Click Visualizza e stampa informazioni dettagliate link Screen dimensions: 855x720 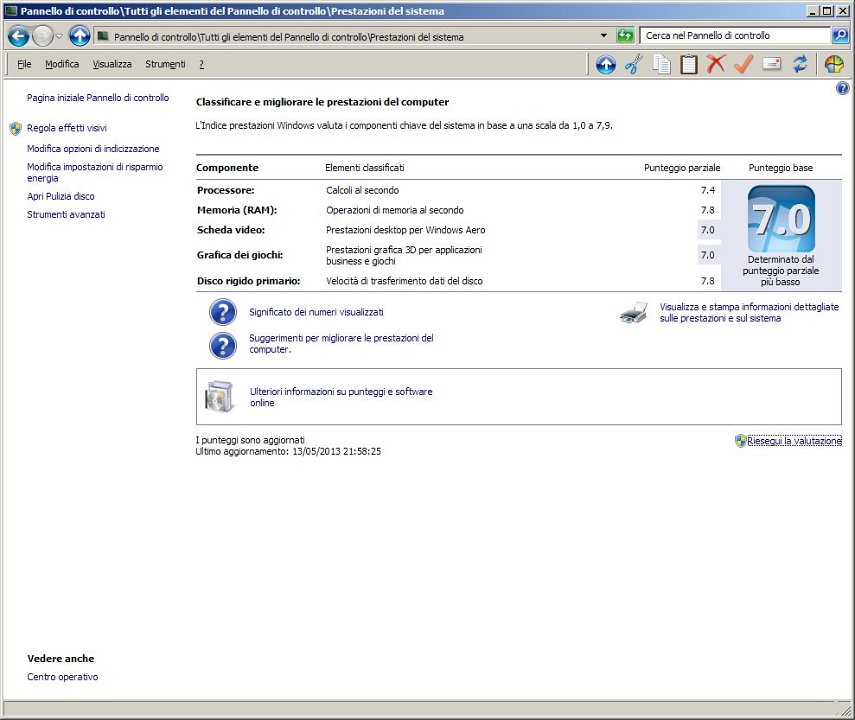[x=749, y=313]
